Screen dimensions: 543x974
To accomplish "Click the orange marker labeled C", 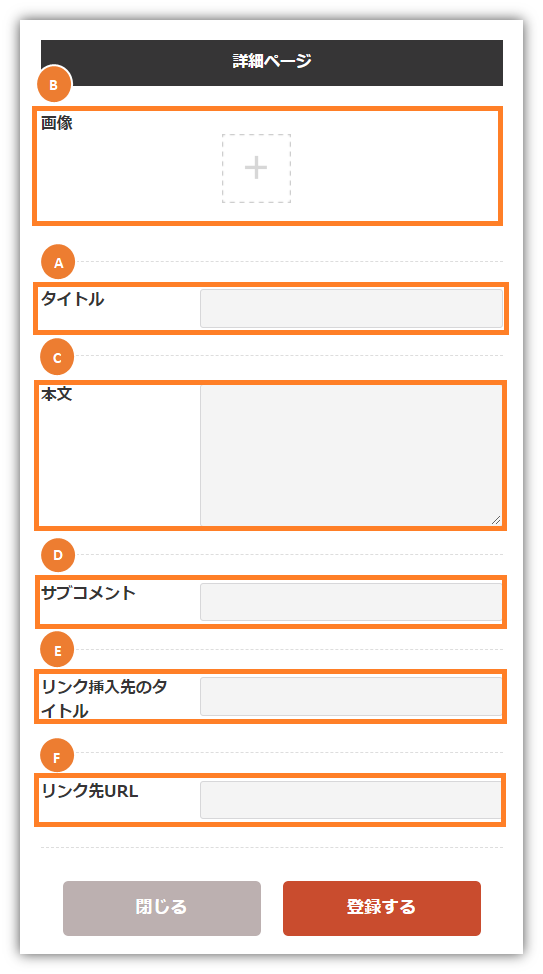I will 57,357.
